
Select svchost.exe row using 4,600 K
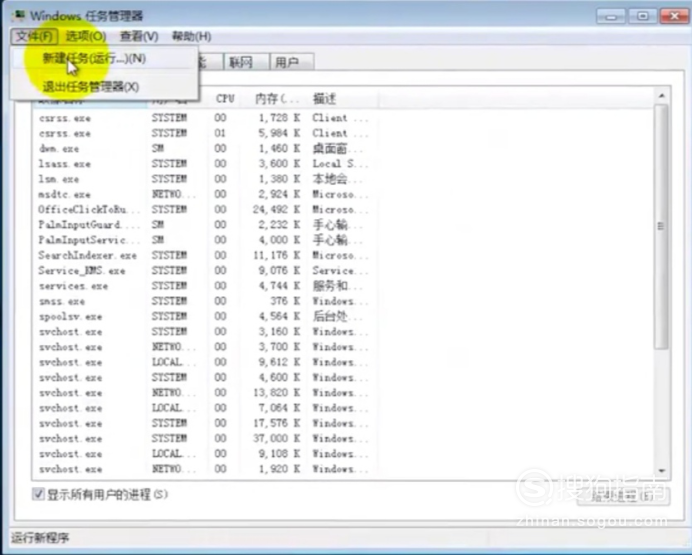click(203, 377)
